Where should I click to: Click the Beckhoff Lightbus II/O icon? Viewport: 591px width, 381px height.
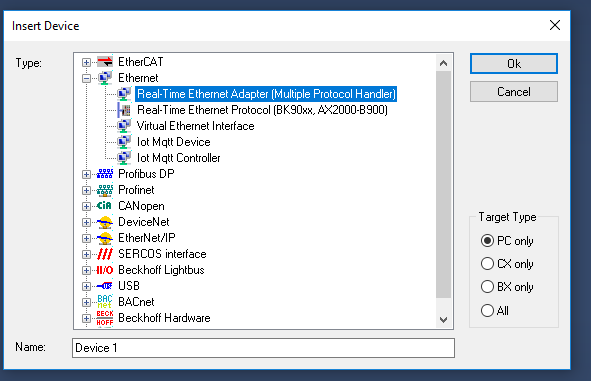tap(105, 270)
